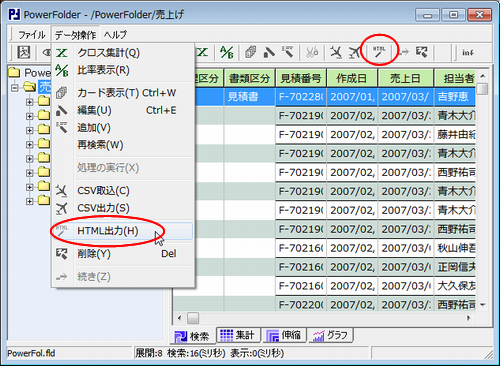Click the 担当者 column header
The height and width of the screenshot is (366, 500).
[455, 79]
